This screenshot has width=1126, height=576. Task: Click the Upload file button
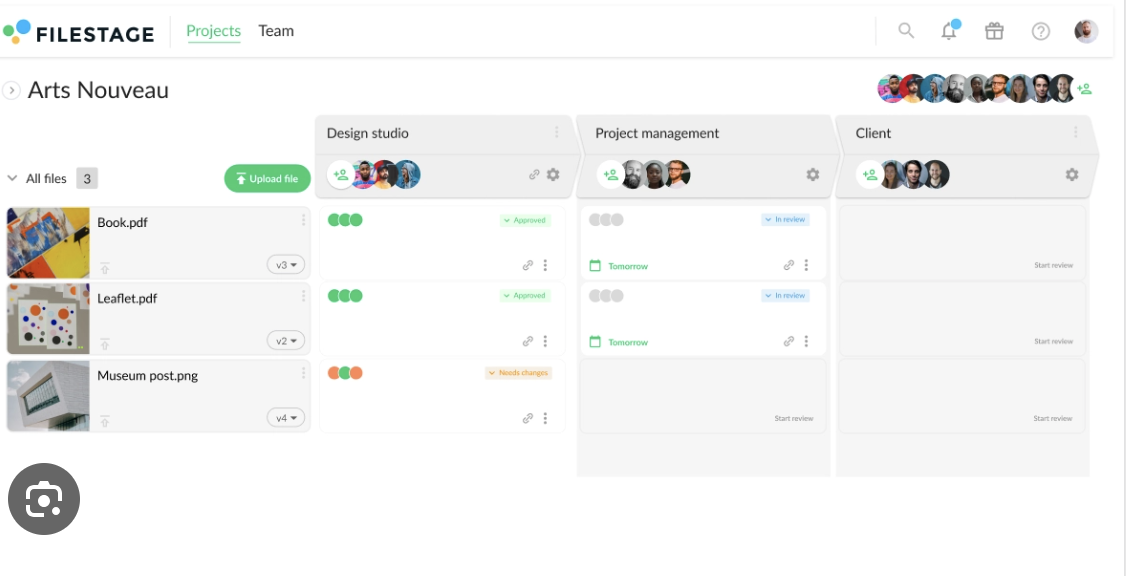tap(267, 179)
